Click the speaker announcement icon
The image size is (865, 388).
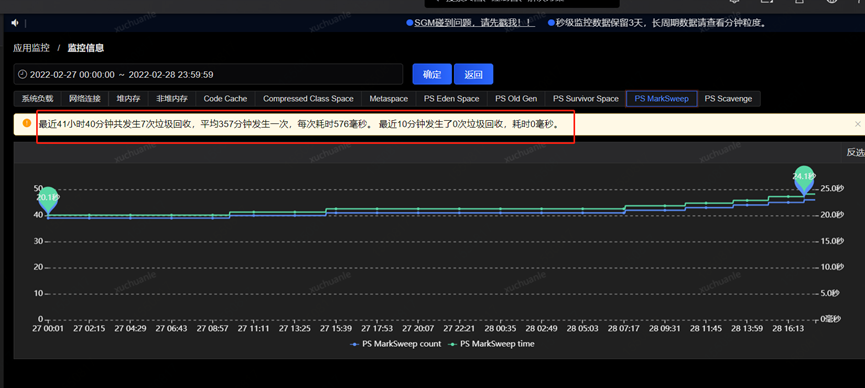click(15, 23)
